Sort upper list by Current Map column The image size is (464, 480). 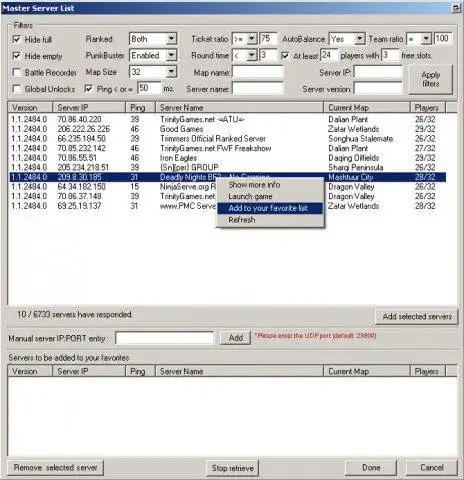367,108
